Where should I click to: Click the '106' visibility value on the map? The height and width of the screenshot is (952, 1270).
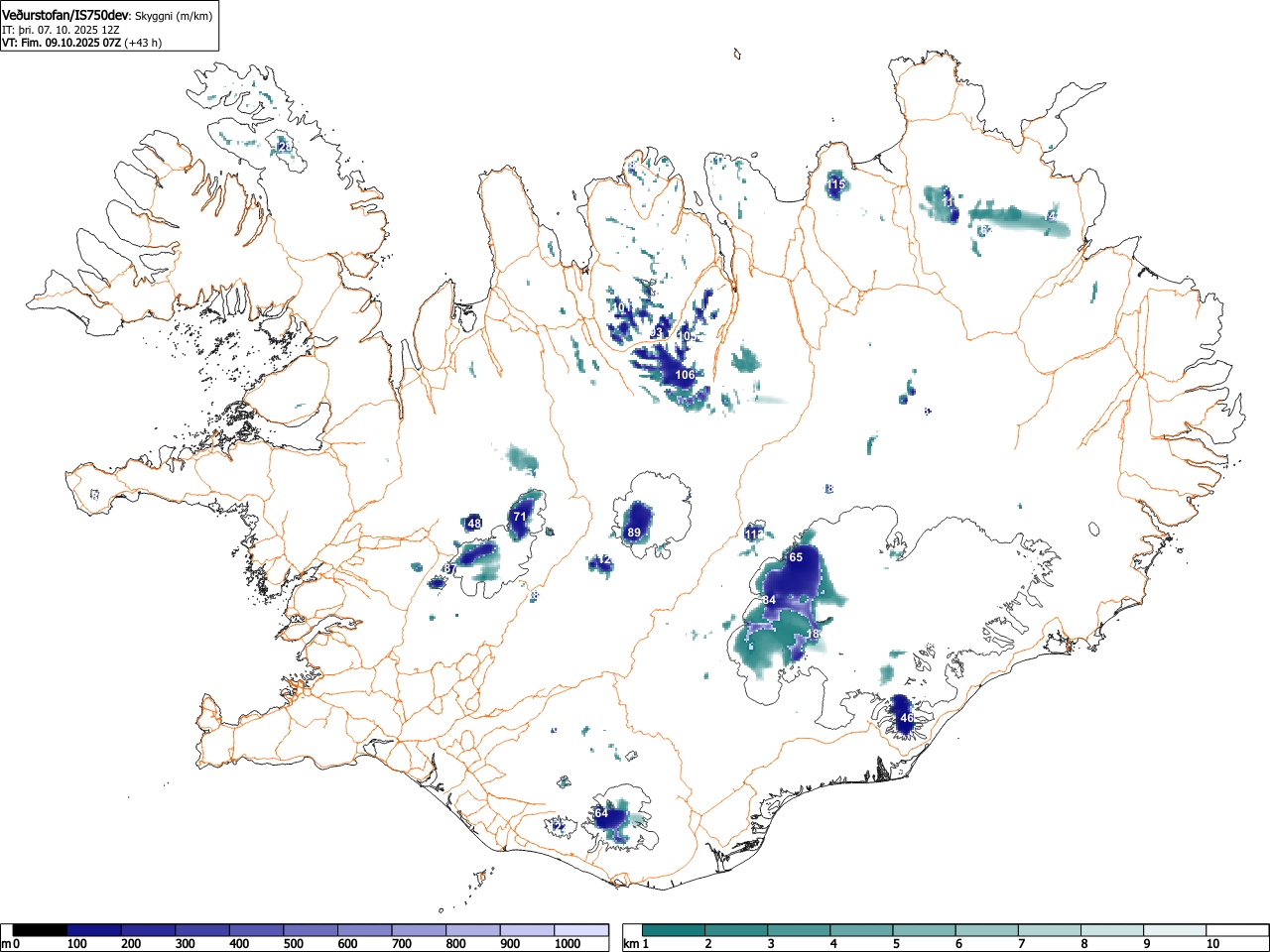[685, 375]
